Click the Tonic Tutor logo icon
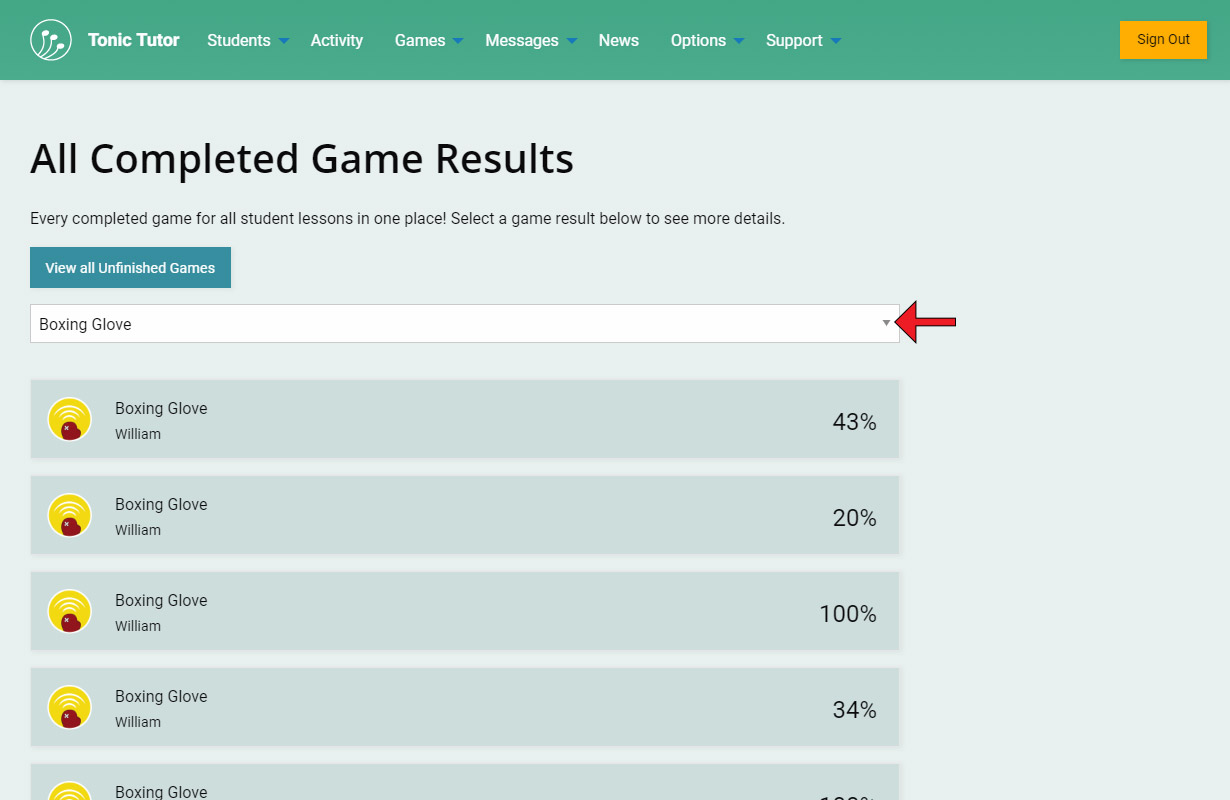1230x800 pixels. [x=51, y=40]
